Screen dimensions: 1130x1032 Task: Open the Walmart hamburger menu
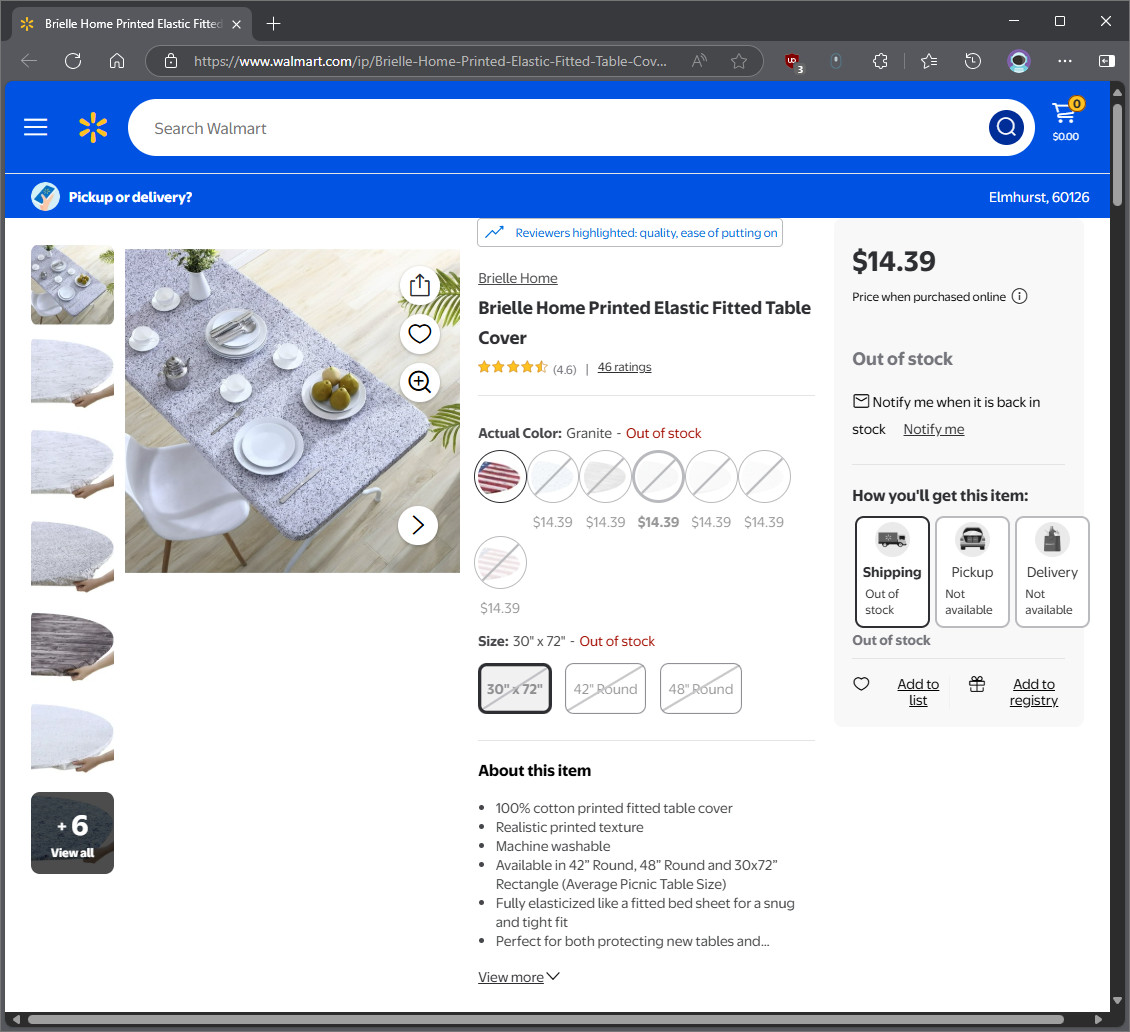35,128
